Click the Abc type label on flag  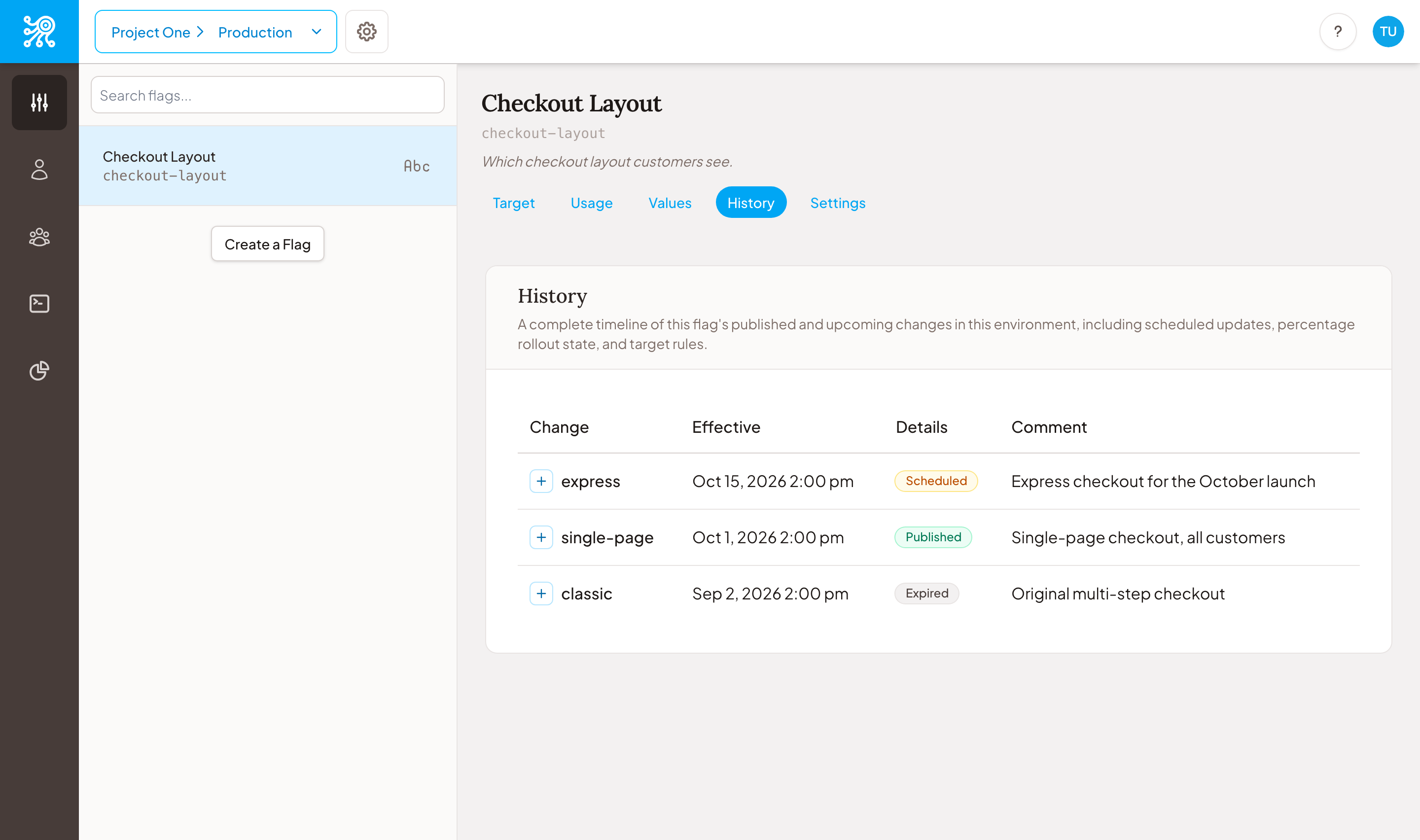(x=417, y=166)
